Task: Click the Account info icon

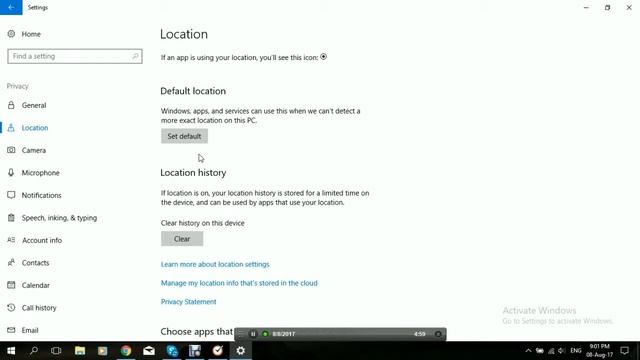Action: [11, 240]
